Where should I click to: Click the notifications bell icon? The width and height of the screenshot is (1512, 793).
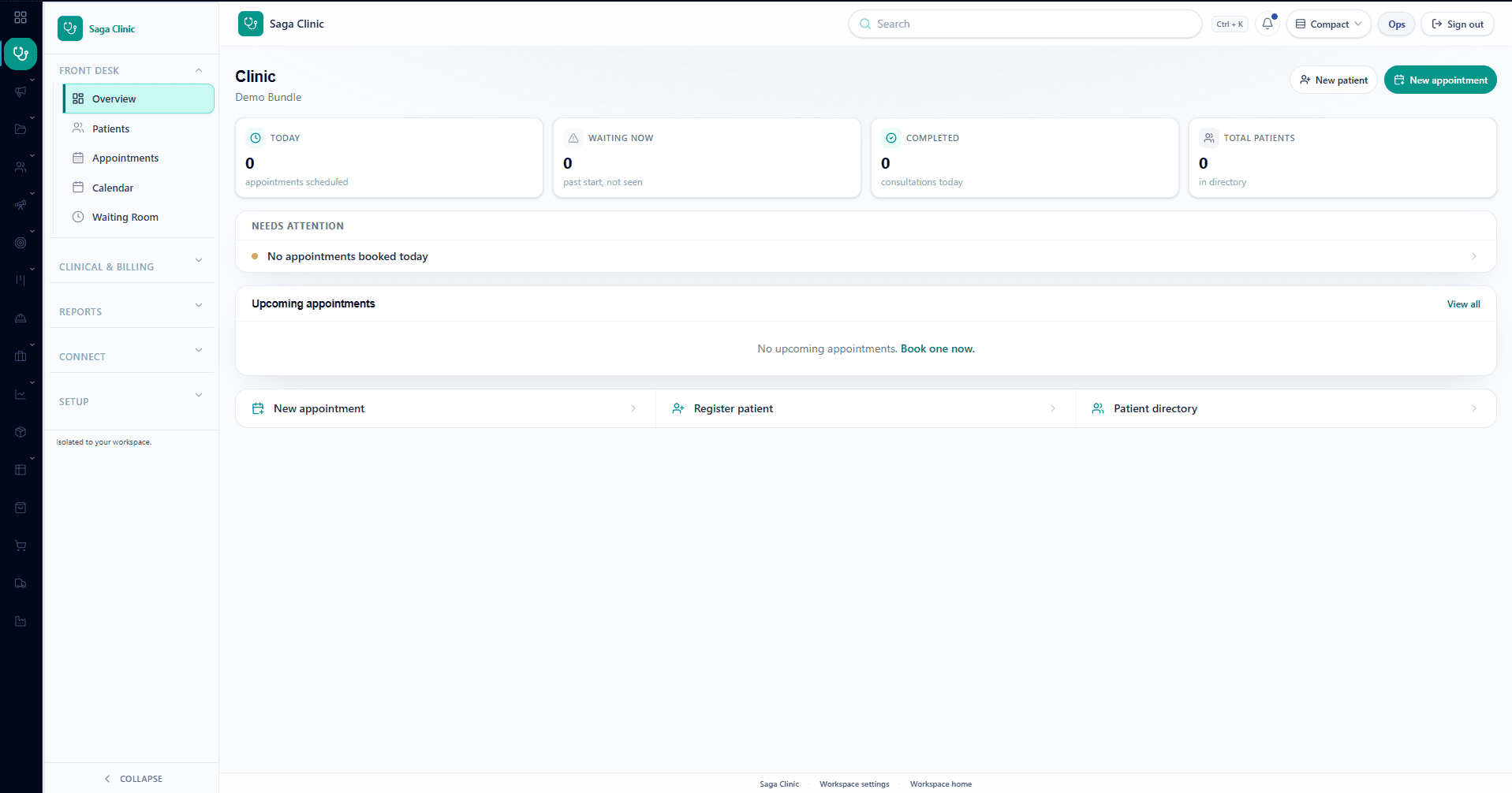point(1267,24)
